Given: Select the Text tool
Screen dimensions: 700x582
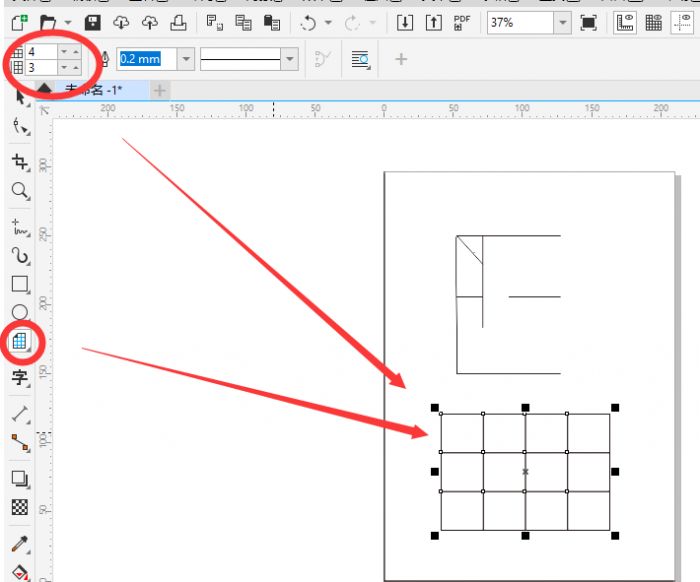Looking at the screenshot, I should [20, 378].
